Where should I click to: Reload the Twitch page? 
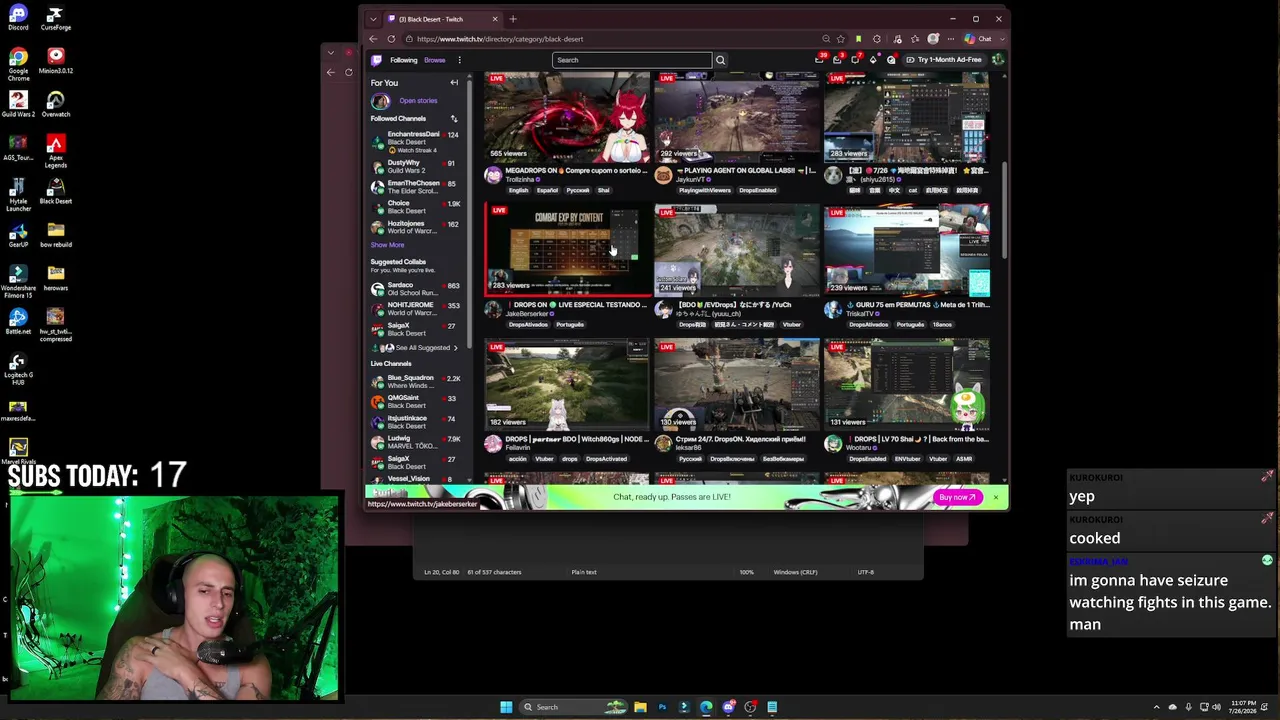click(x=391, y=39)
